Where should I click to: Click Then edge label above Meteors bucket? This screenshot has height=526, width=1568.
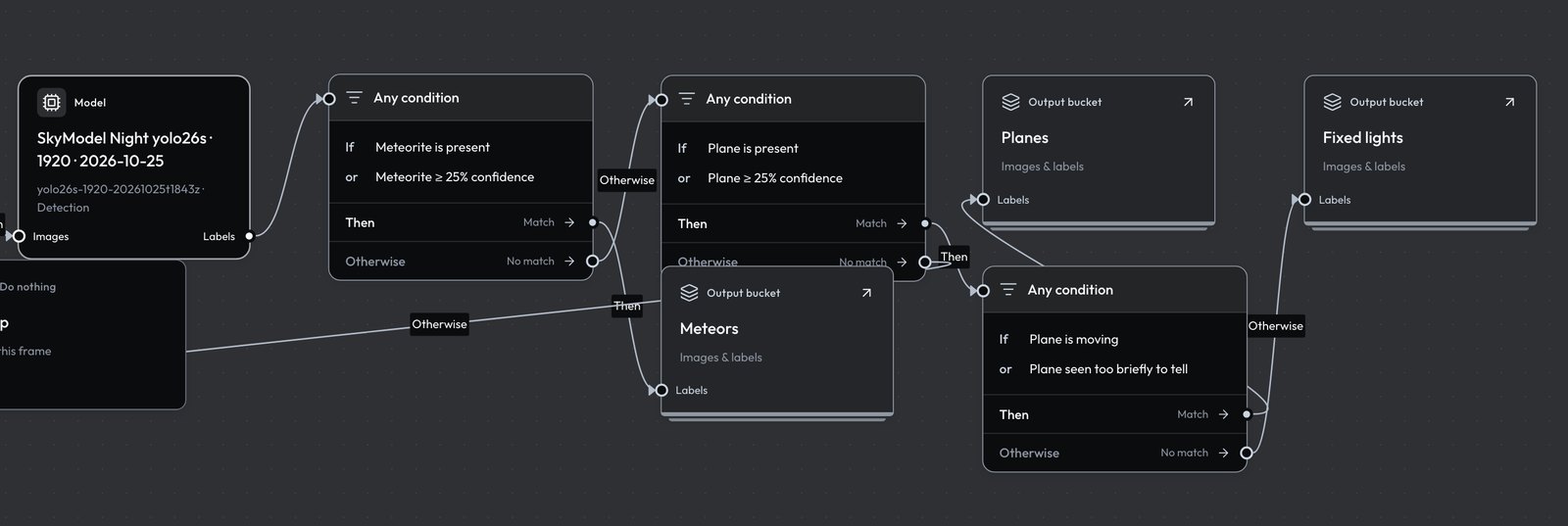pyautogui.click(x=627, y=306)
